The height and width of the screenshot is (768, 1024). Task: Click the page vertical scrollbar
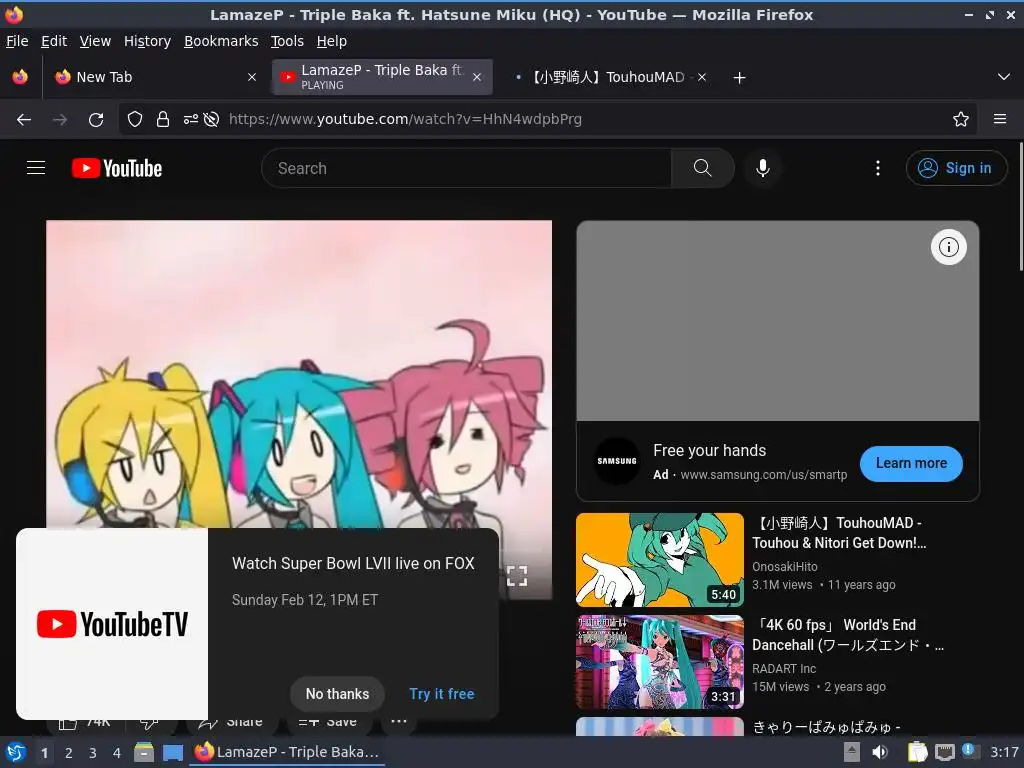tap(1021, 206)
